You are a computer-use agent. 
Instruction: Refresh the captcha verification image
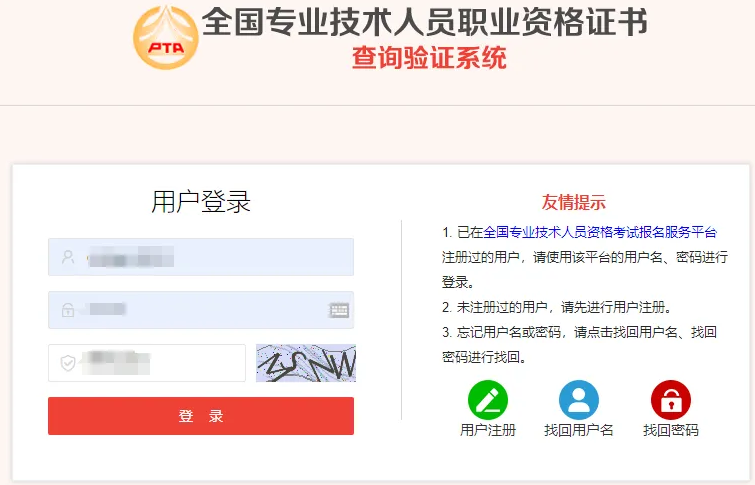[x=306, y=363]
